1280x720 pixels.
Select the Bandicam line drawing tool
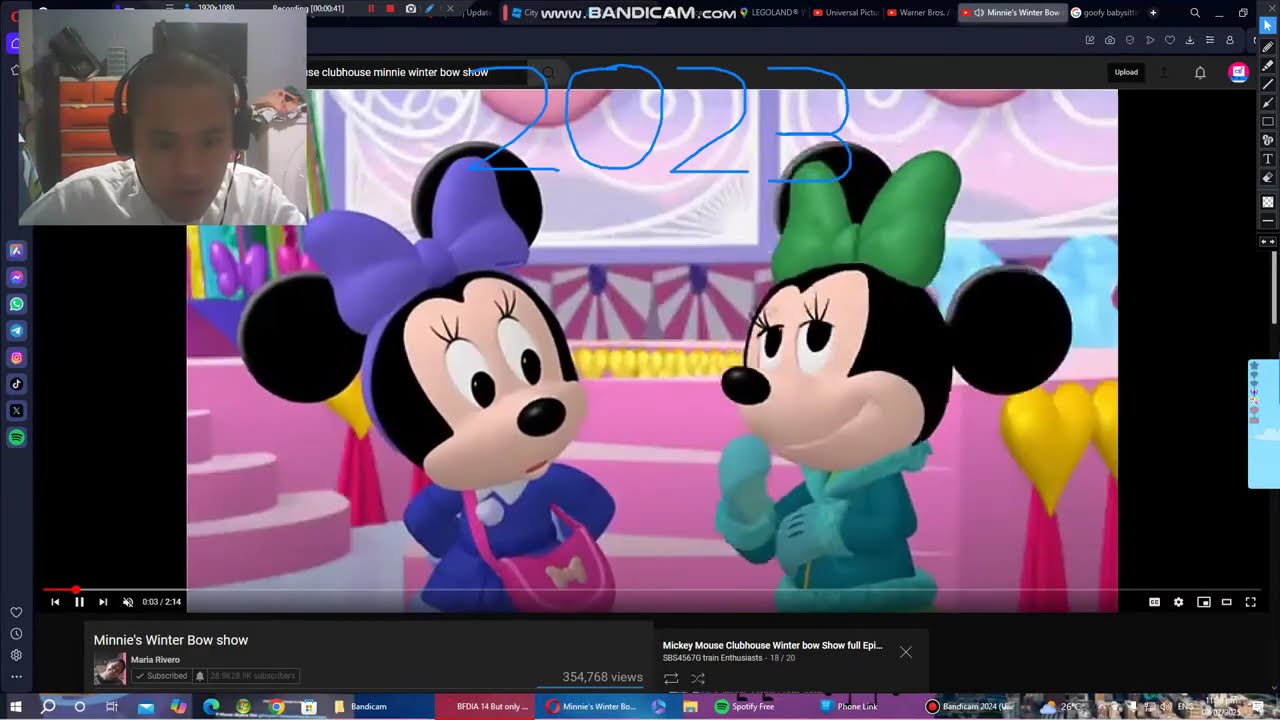tap(1268, 84)
